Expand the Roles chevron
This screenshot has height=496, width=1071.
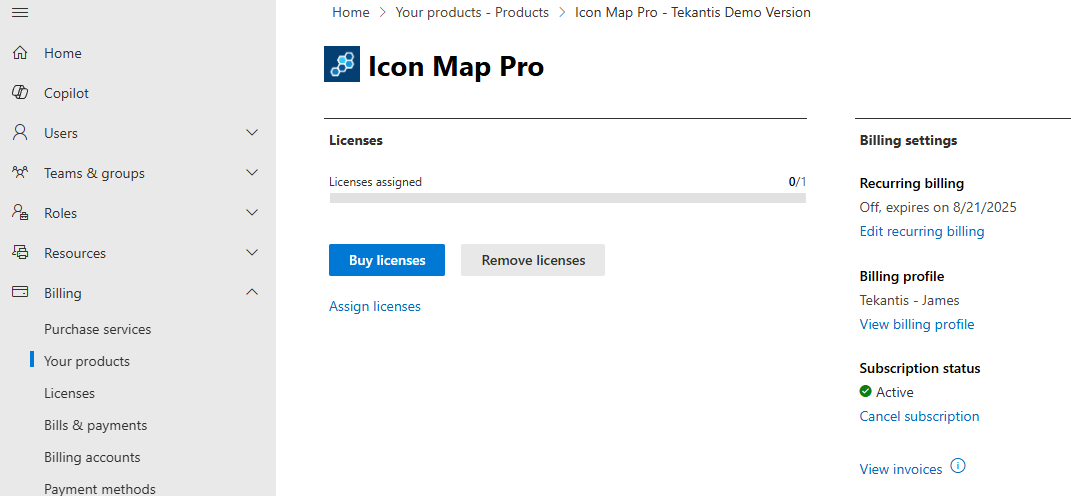[252, 213]
